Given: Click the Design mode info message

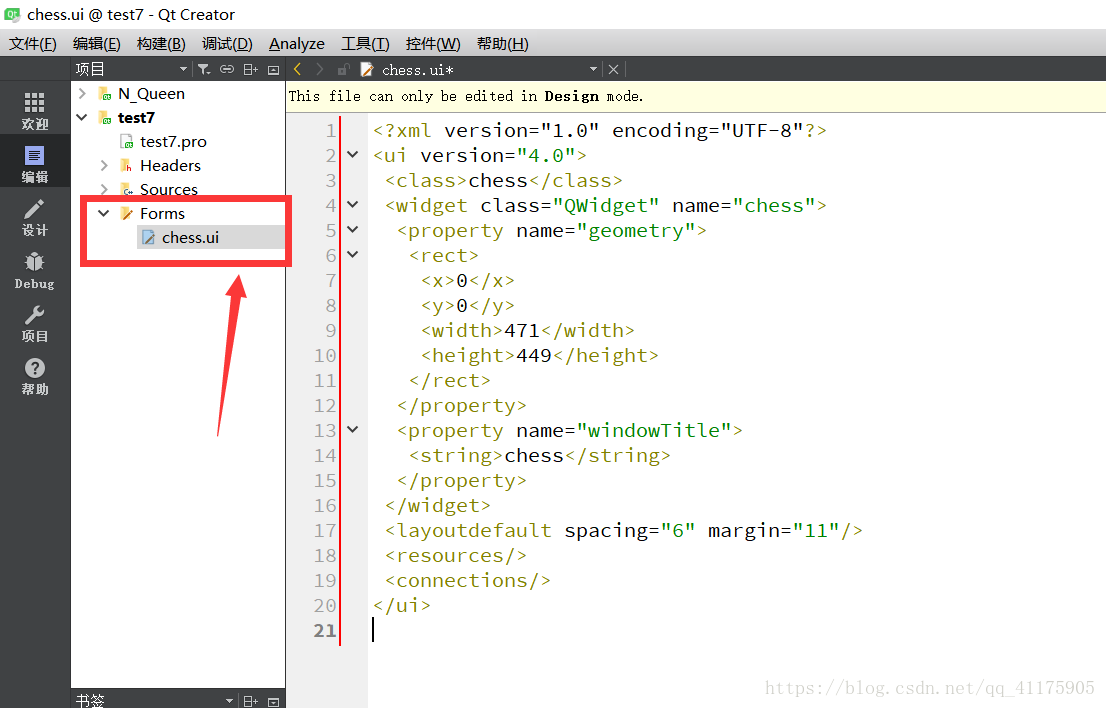Looking at the screenshot, I should (466, 96).
